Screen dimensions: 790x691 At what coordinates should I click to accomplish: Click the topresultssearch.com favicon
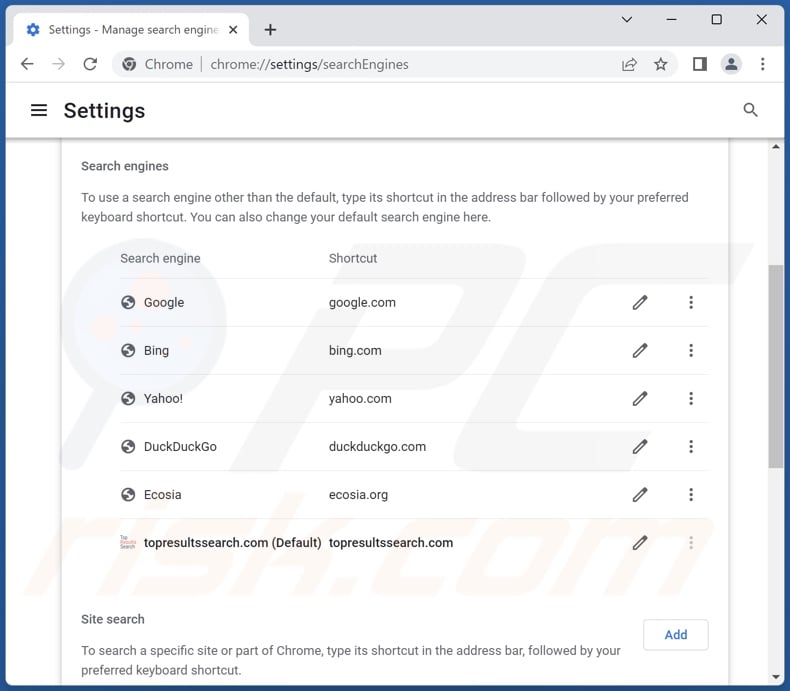(x=128, y=542)
